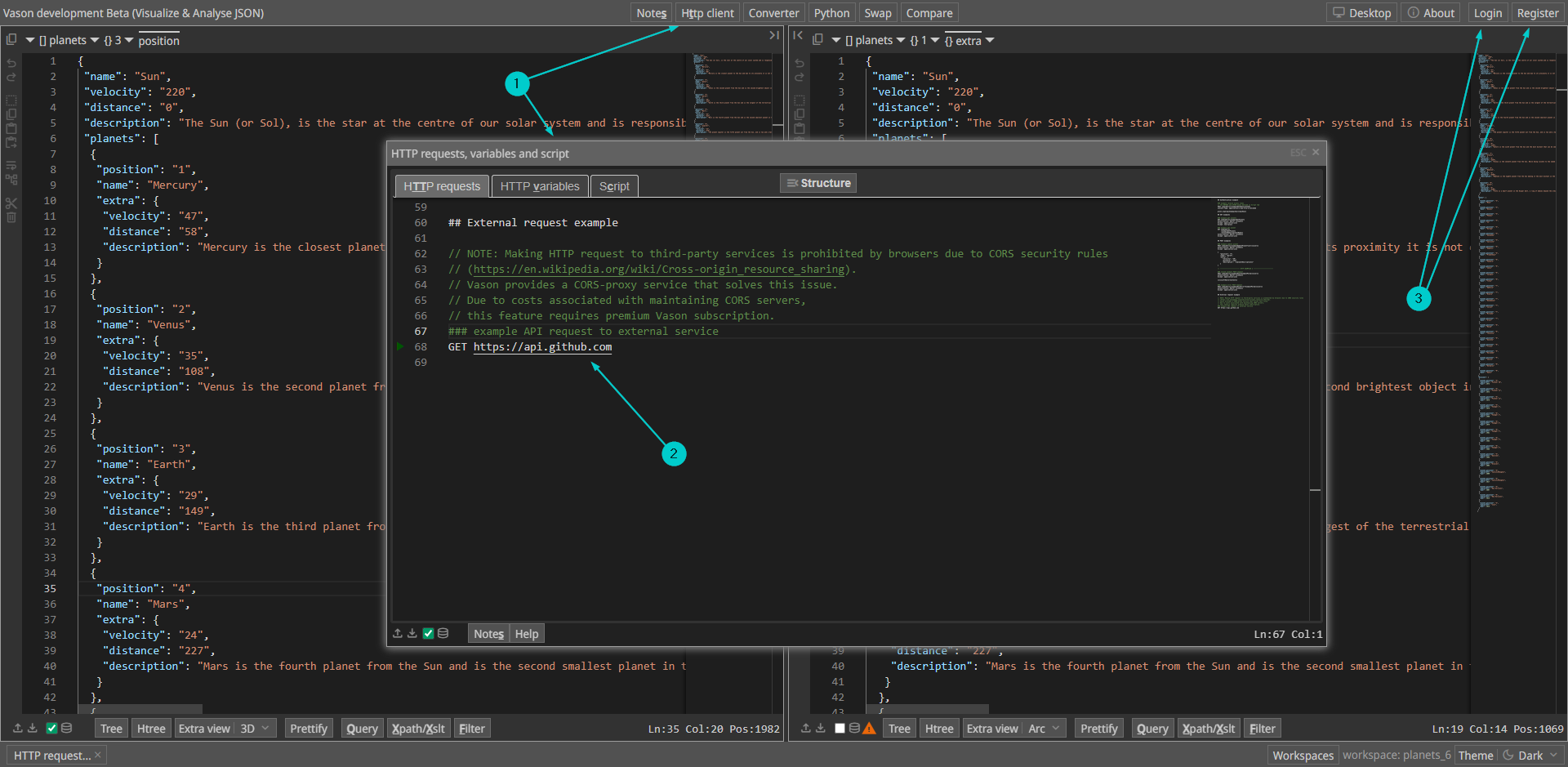Click the Prettify button under the left editor

pyautogui.click(x=309, y=728)
